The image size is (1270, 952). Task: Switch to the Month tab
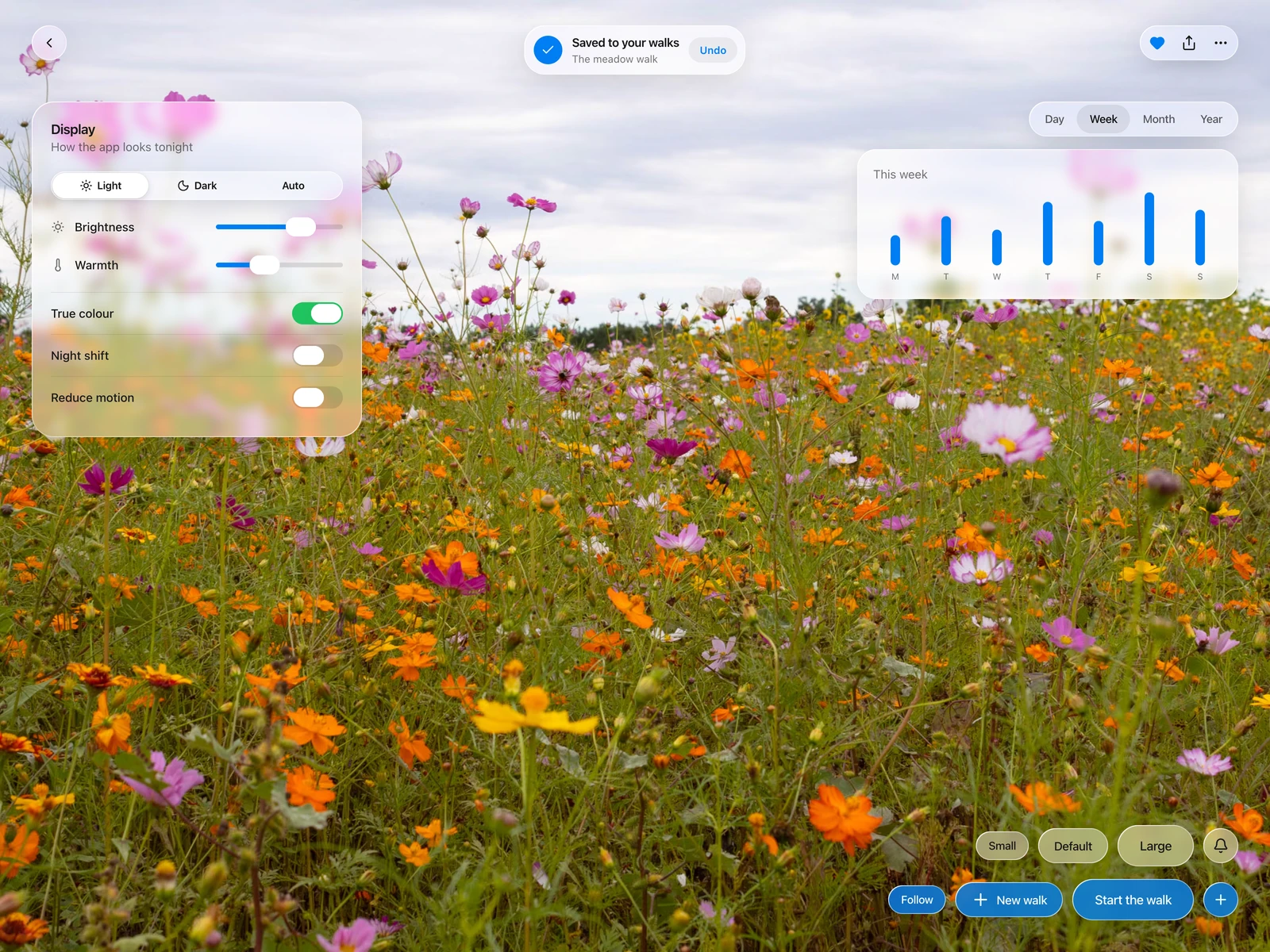1159,119
